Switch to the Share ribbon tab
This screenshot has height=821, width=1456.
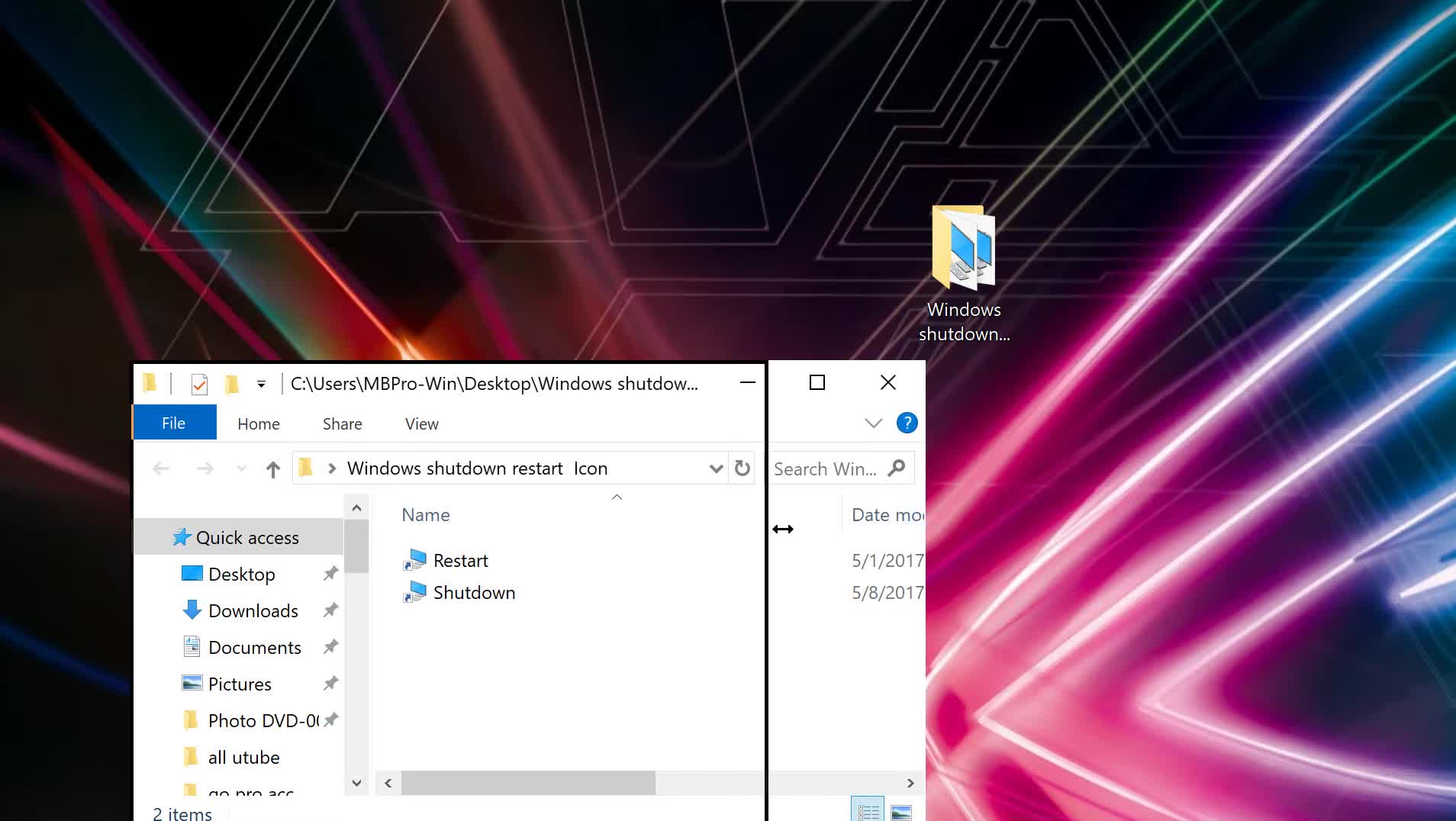pyautogui.click(x=342, y=423)
